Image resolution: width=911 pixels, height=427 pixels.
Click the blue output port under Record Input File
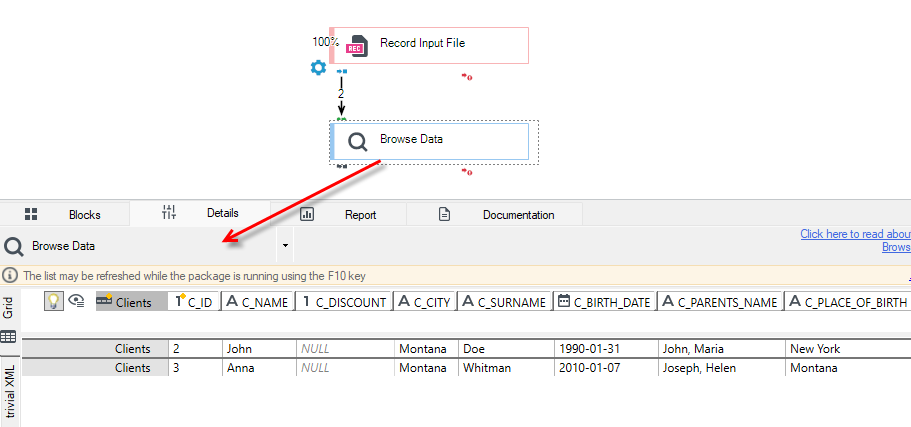342,72
